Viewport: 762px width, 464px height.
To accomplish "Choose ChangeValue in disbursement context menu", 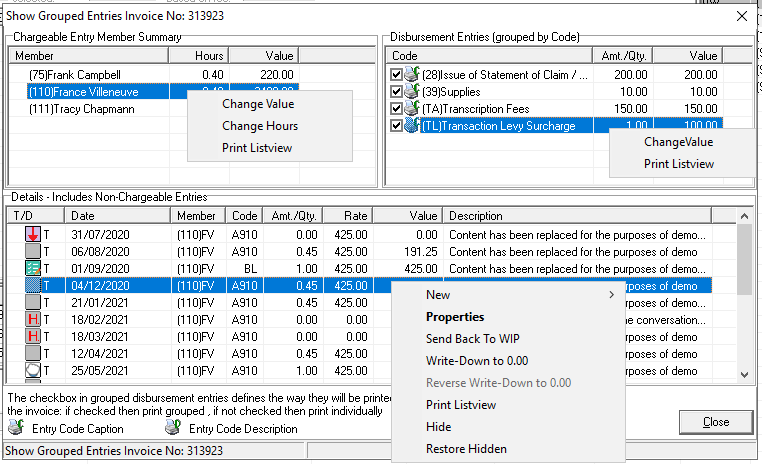I will pos(678,142).
